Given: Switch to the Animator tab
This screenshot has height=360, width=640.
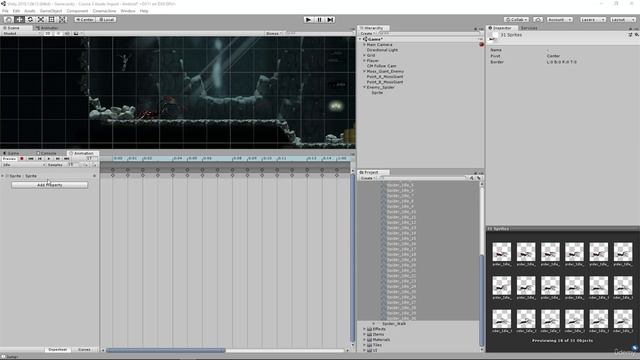Looking at the screenshot, I should click(47, 28).
